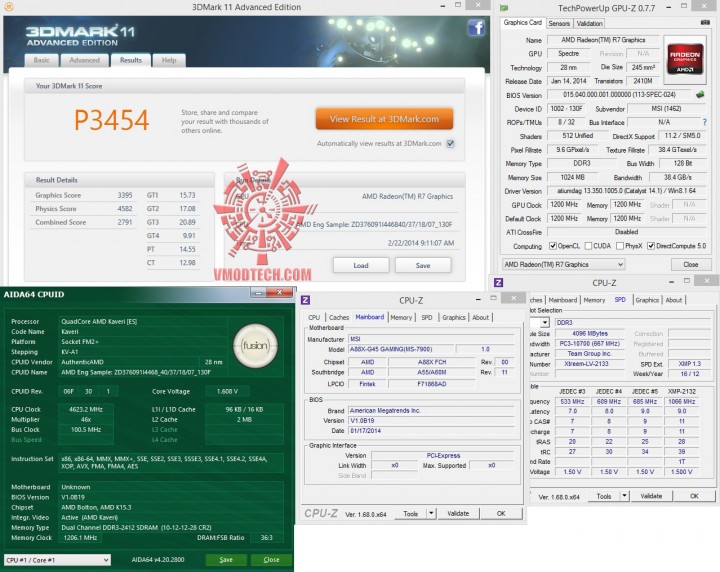Click the Radeon Graphics logo in GPU-Z
The height and width of the screenshot is (572, 720).
click(x=685, y=59)
